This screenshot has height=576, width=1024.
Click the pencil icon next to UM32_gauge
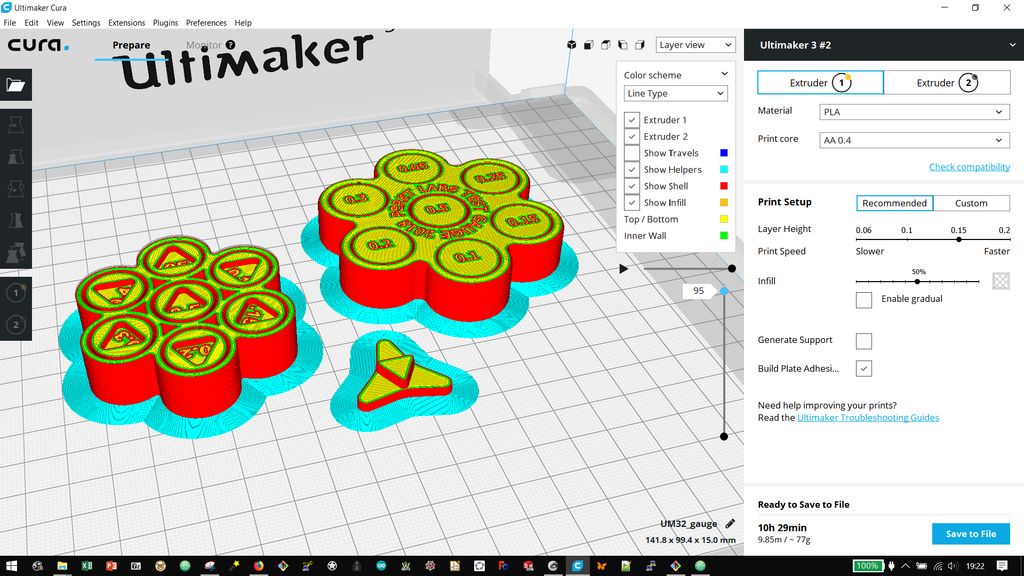click(730, 523)
